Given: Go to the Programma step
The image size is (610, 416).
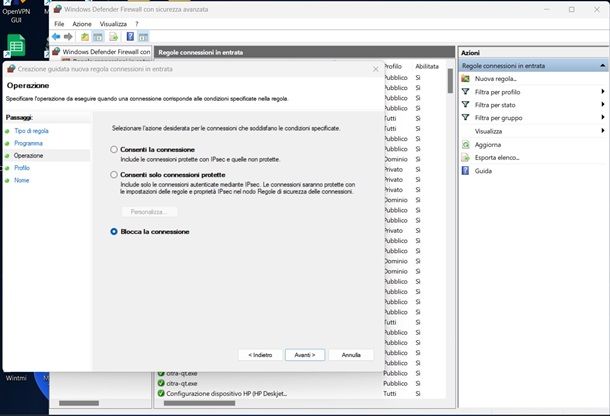Looking at the screenshot, I should [28, 143].
